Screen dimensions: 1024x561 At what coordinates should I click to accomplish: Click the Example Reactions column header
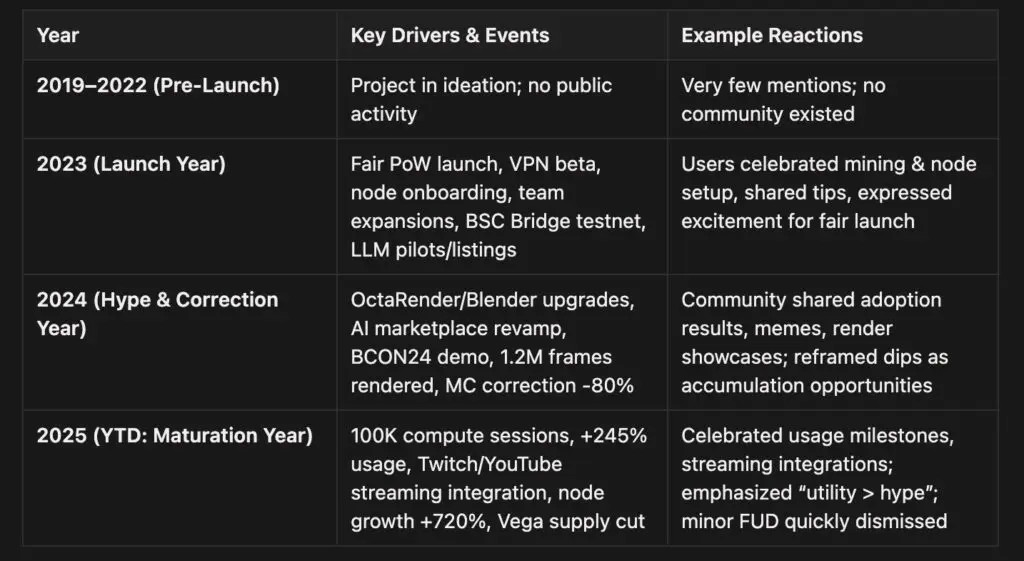(772, 36)
